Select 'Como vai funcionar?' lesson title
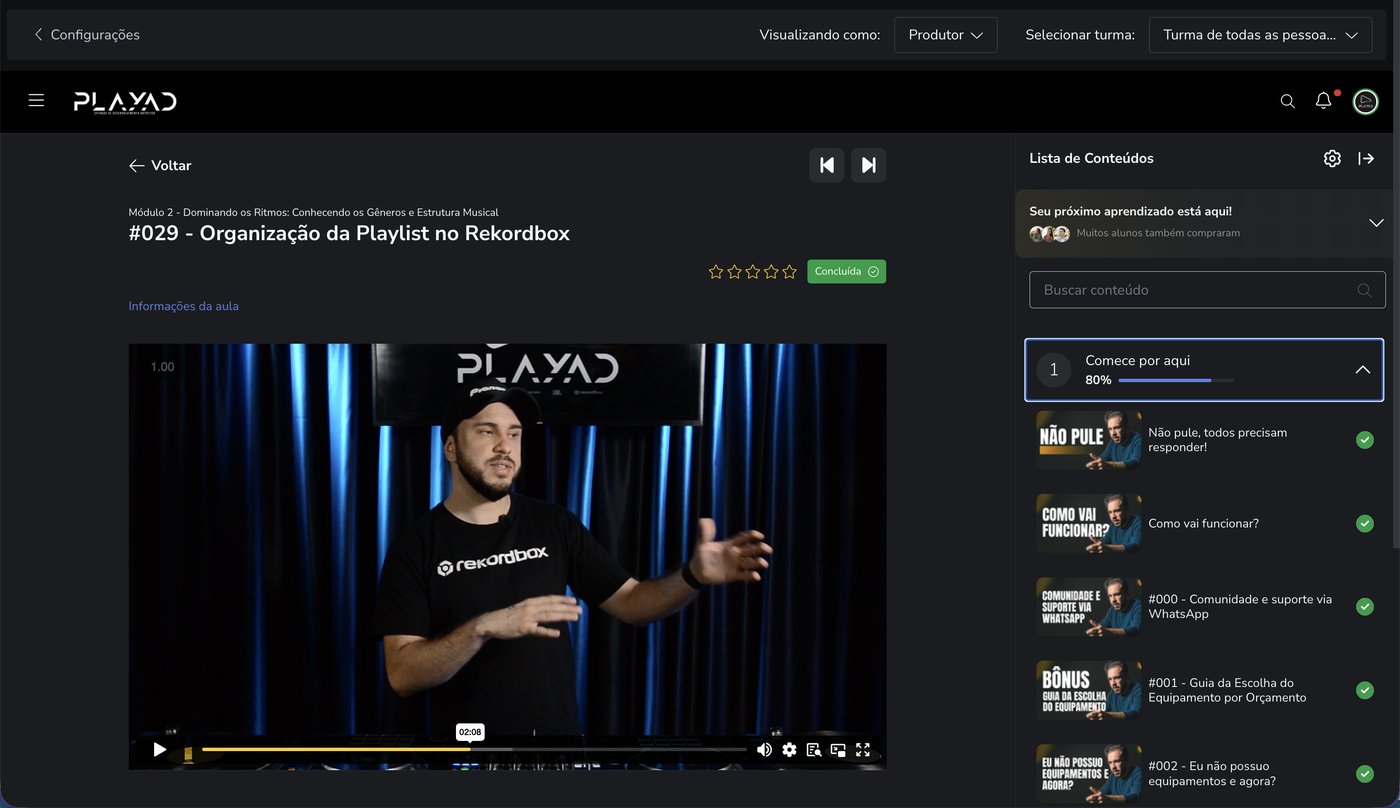The height and width of the screenshot is (808, 1400). point(1203,523)
